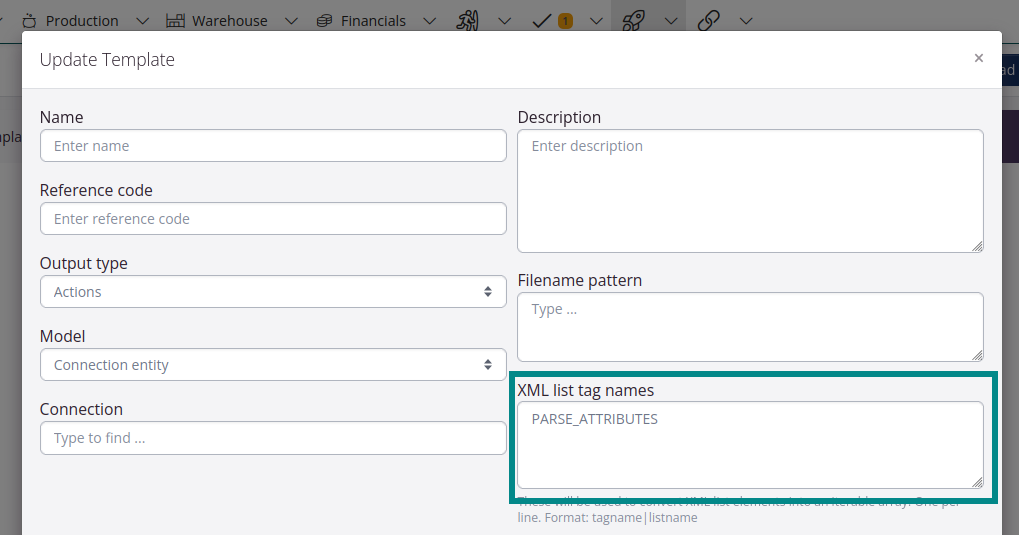
Task: Click the Name input field
Action: click(x=273, y=146)
